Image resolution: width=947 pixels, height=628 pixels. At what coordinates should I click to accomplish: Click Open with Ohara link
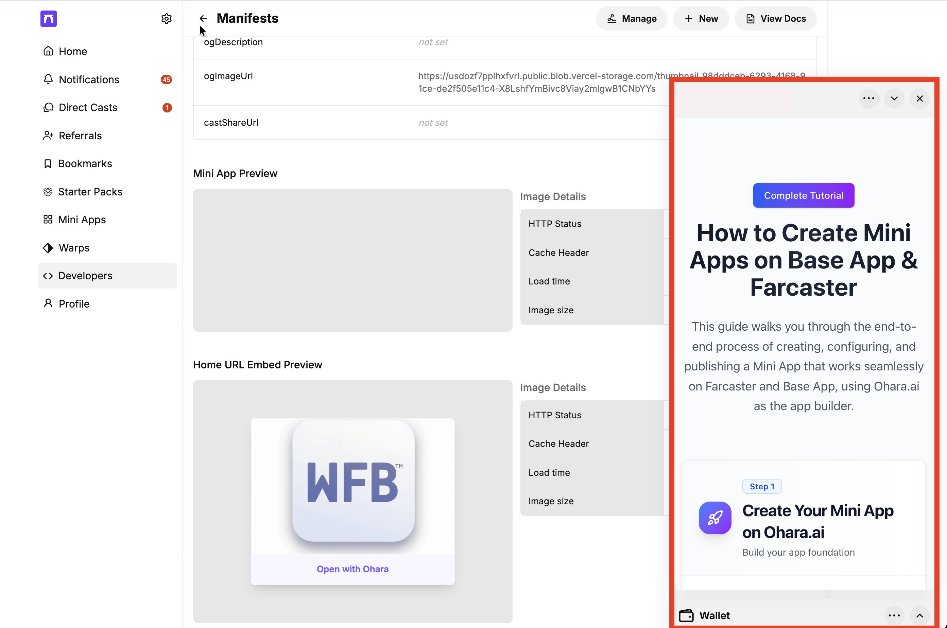pos(353,569)
